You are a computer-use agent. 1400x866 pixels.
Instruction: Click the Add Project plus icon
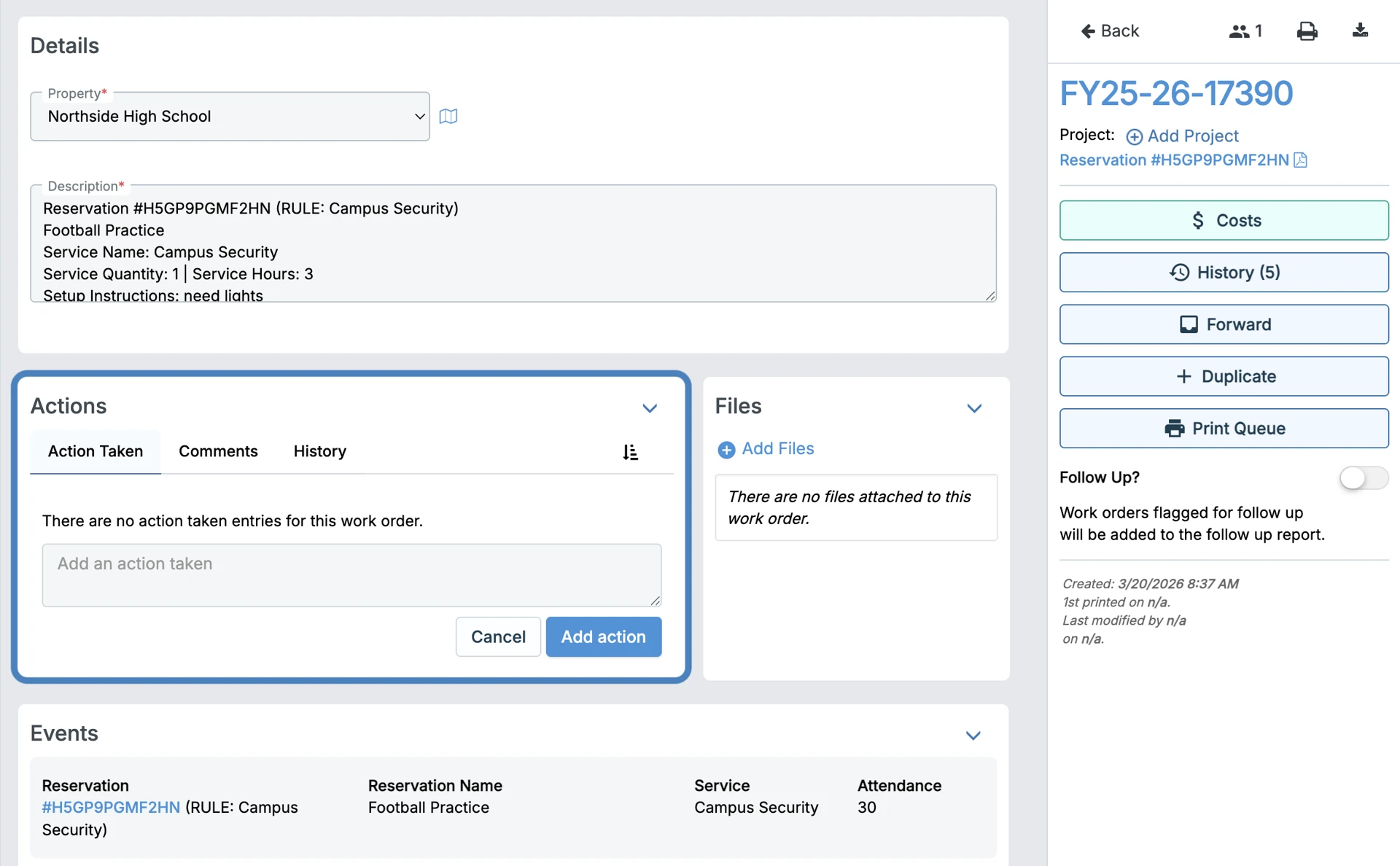pyautogui.click(x=1134, y=136)
